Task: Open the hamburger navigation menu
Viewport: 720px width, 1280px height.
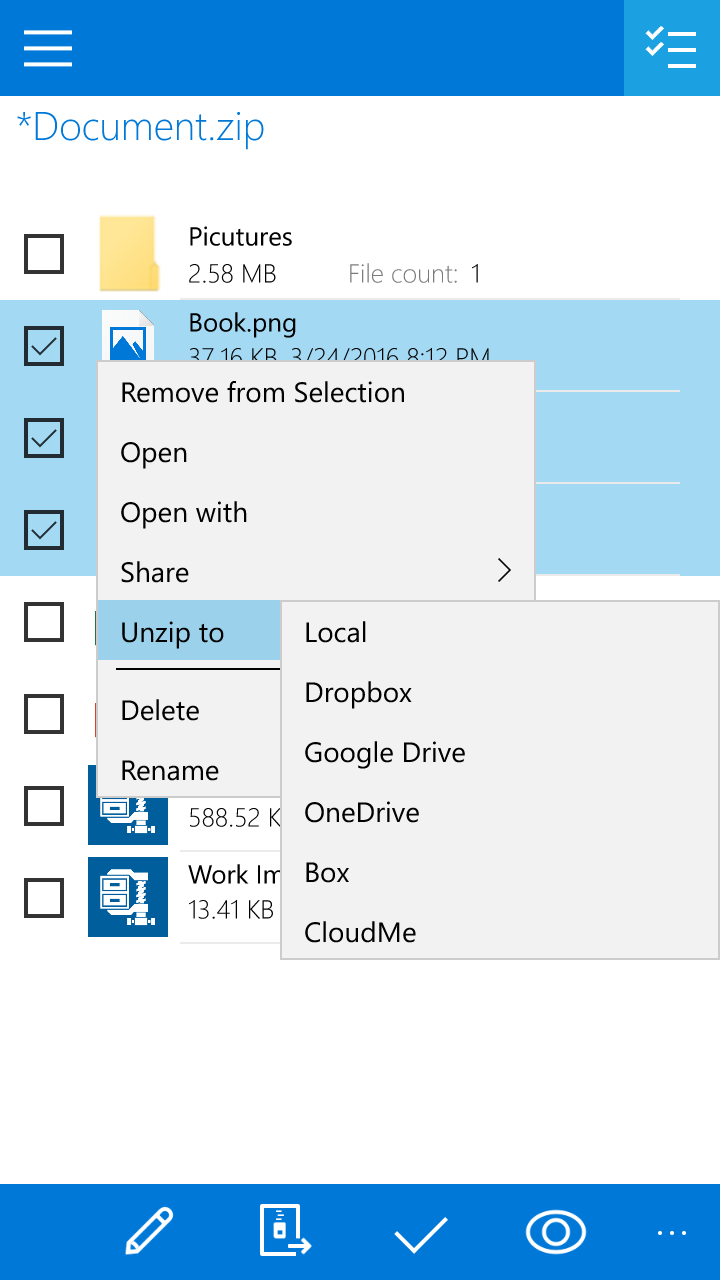Action: click(48, 47)
